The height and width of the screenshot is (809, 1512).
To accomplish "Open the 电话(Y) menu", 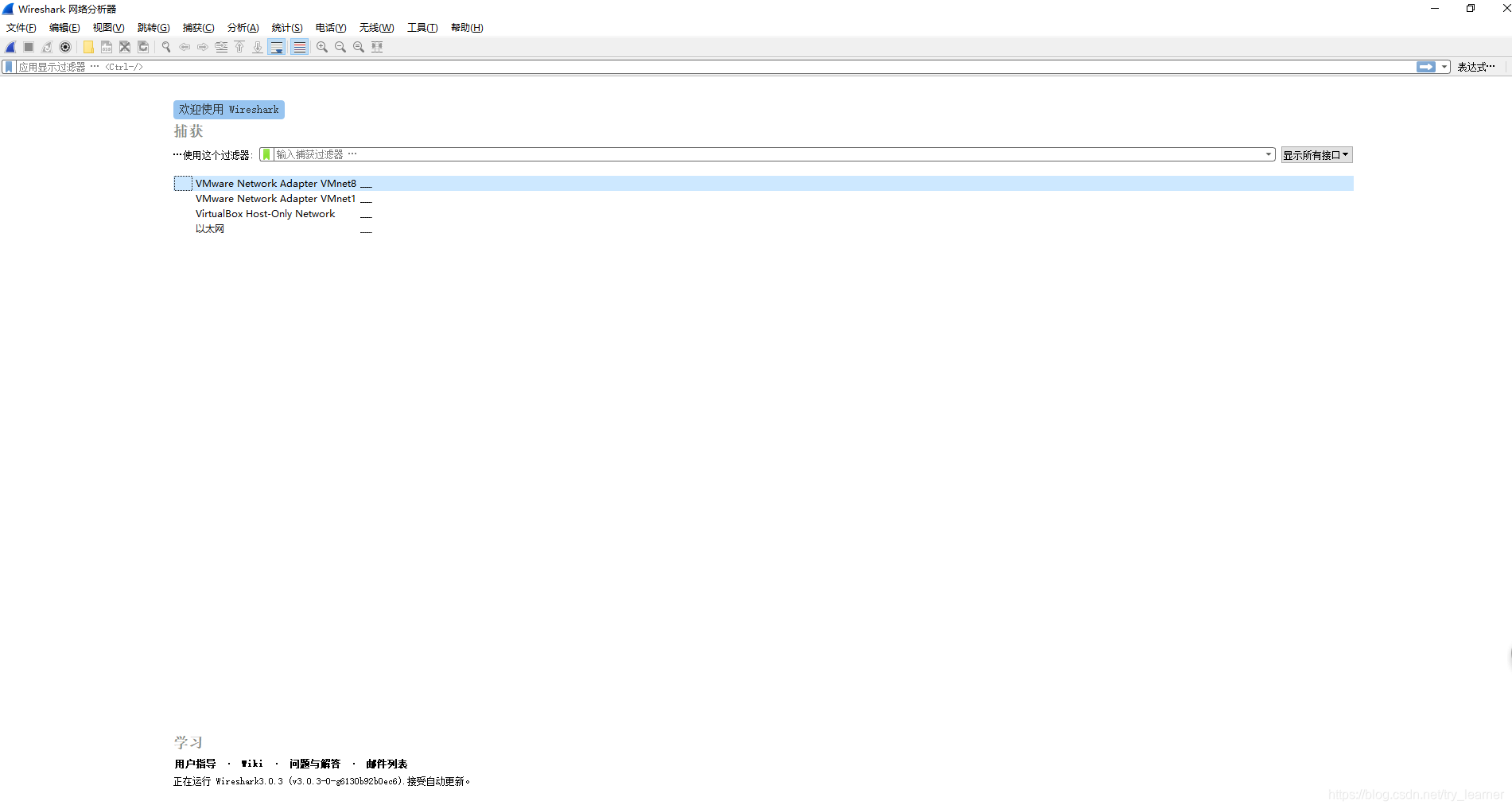I will coord(331,28).
